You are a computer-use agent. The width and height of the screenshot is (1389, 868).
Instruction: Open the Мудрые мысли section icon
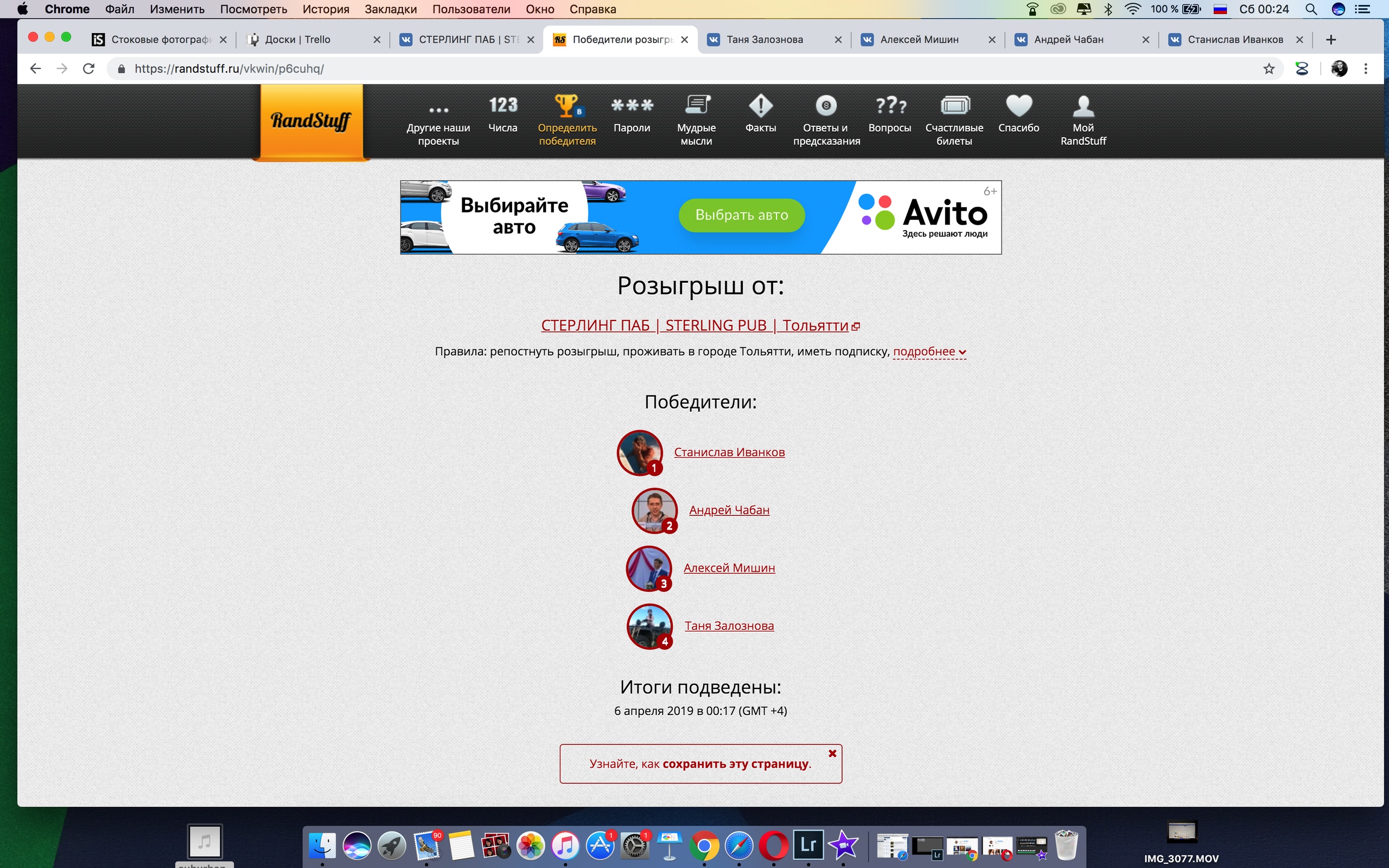point(696,106)
